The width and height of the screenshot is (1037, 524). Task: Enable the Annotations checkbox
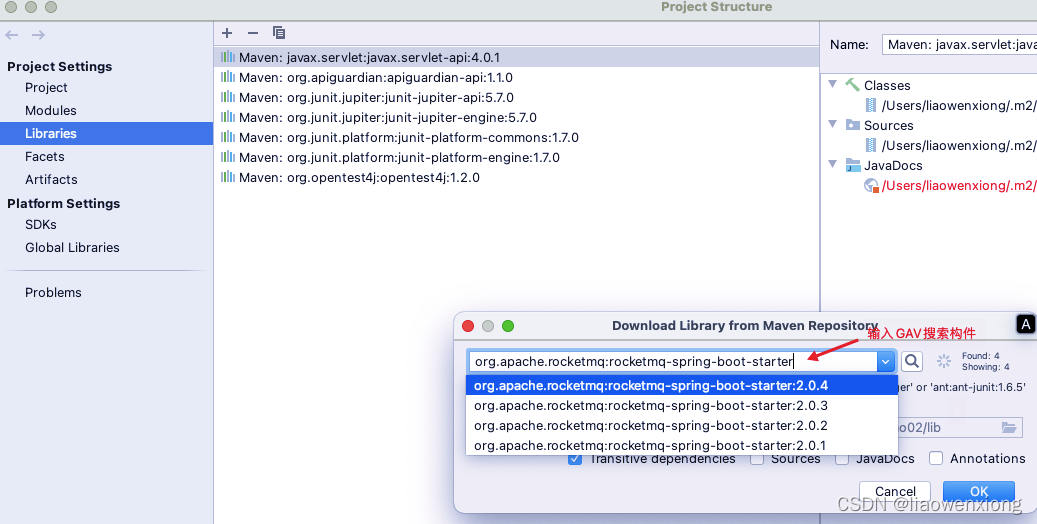936,458
